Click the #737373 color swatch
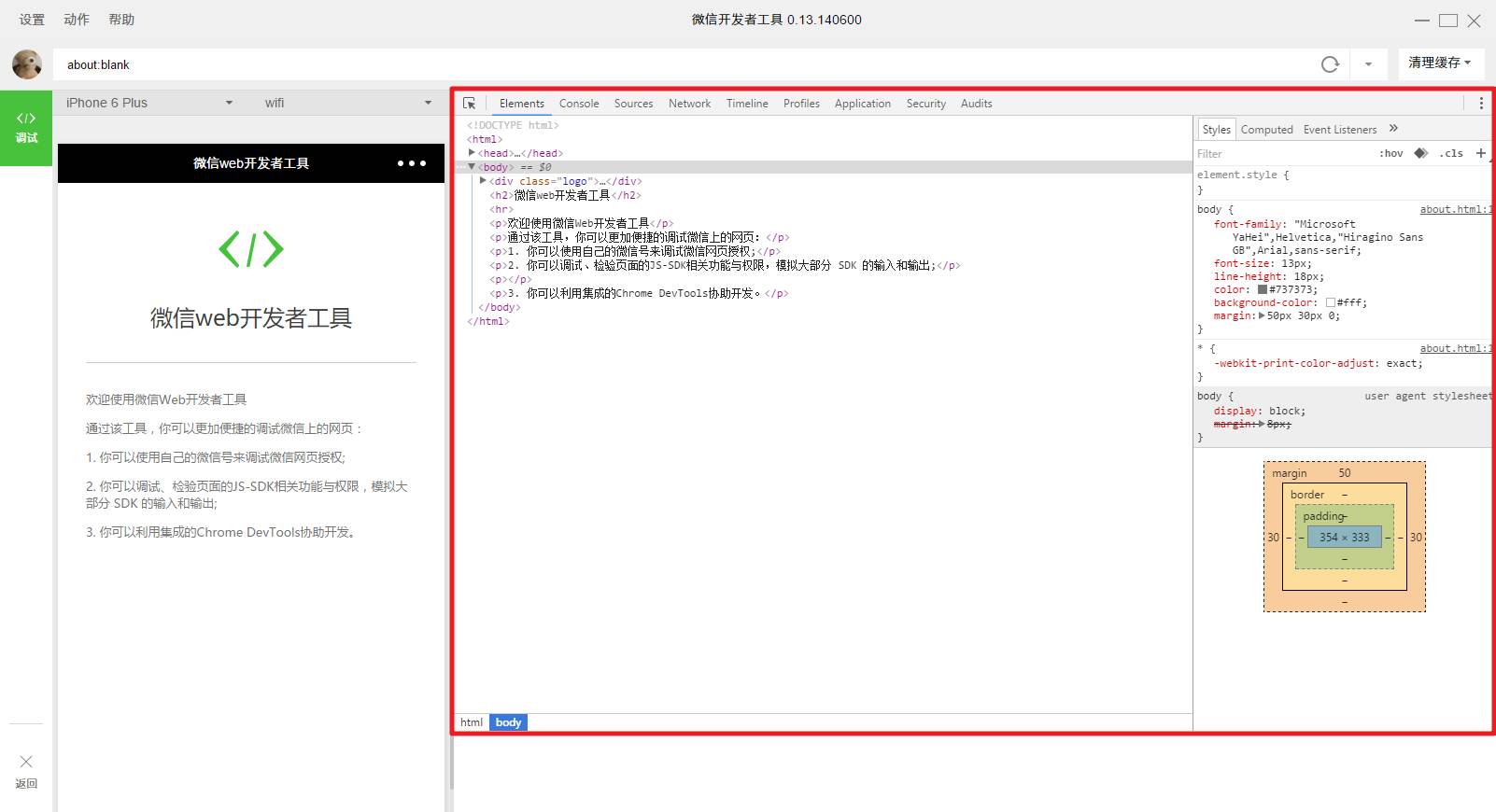Viewport: 1496px width, 812px height. [1263, 290]
